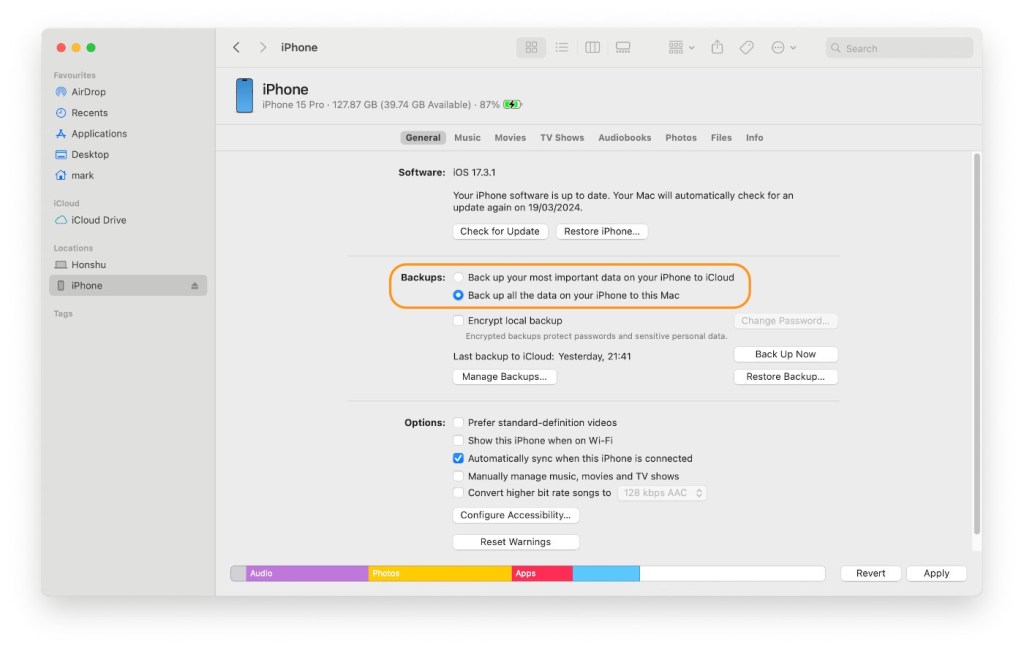Switch to the Music tab
This screenshot has width=1024, height=651.
pyautogui.click(x=467, y=138)
